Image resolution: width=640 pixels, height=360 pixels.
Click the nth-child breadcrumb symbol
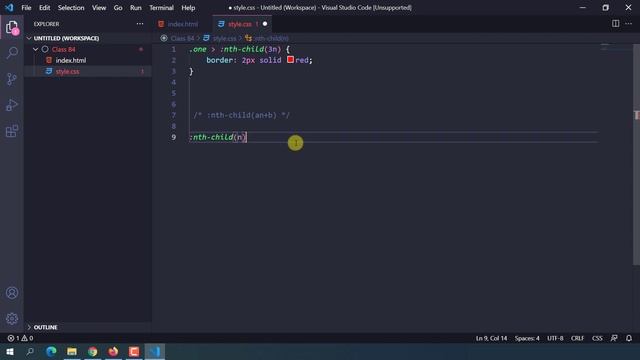(x=271, y=38)
